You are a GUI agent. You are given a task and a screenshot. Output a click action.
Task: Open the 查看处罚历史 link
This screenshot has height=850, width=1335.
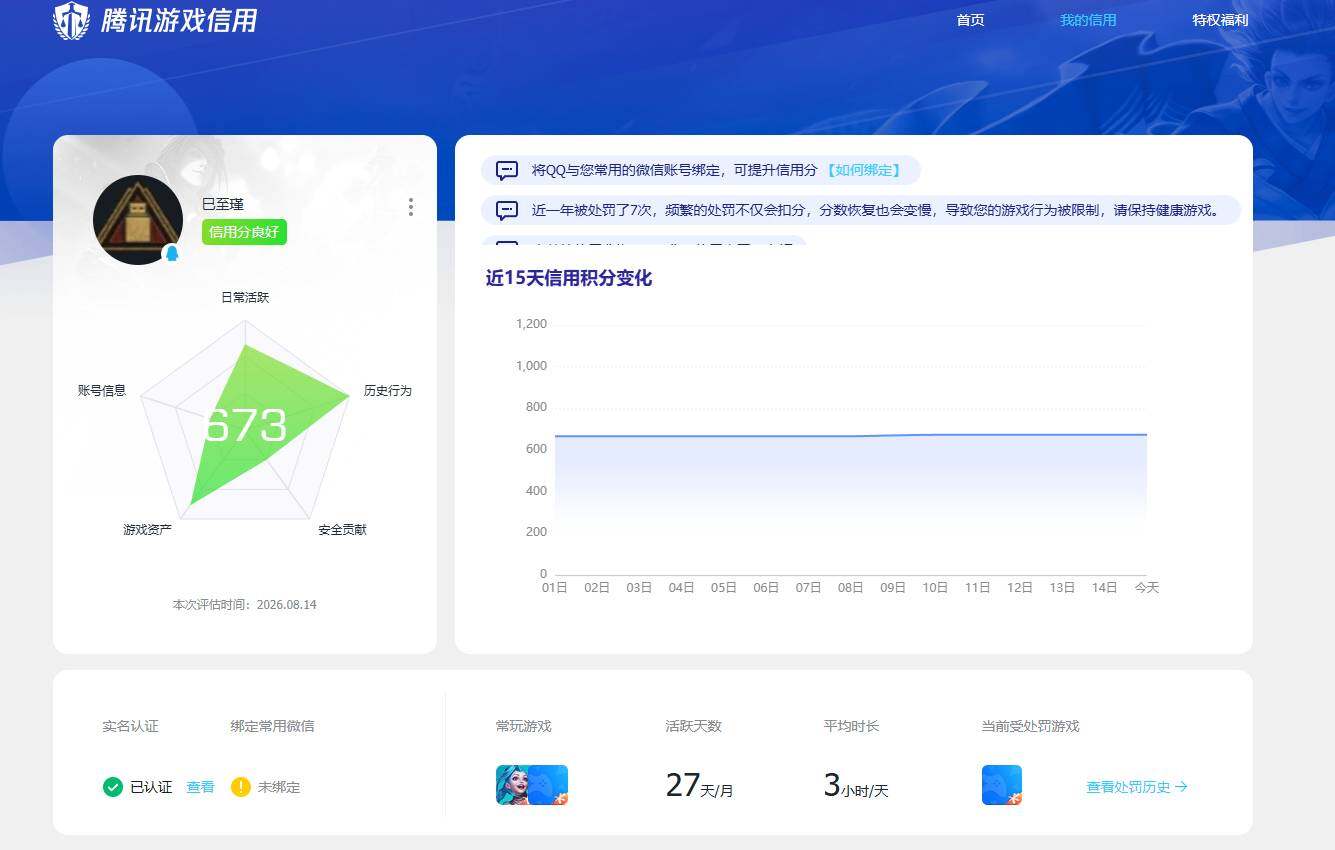pos(1137,787)
